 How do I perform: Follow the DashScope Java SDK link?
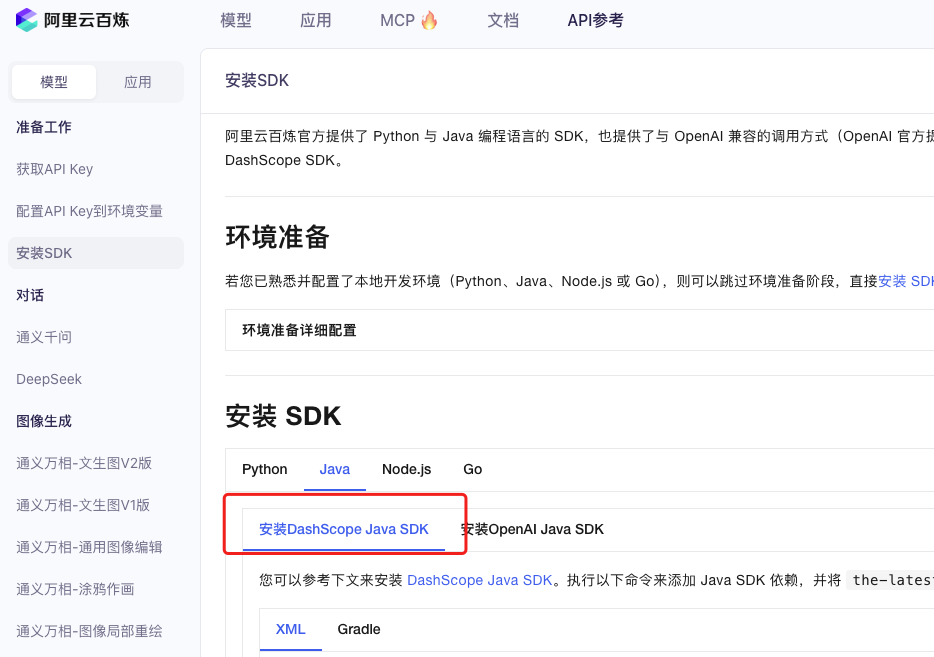480,580
